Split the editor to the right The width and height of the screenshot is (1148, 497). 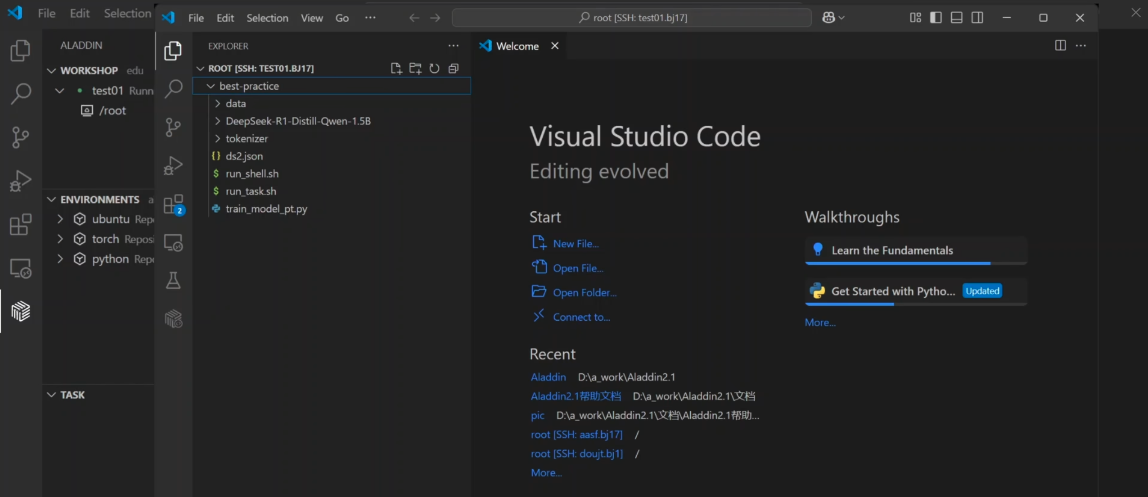[1060, 45]
